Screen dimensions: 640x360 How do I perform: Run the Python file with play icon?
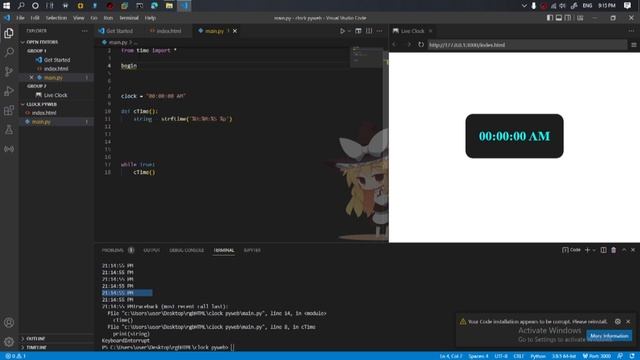342,31
